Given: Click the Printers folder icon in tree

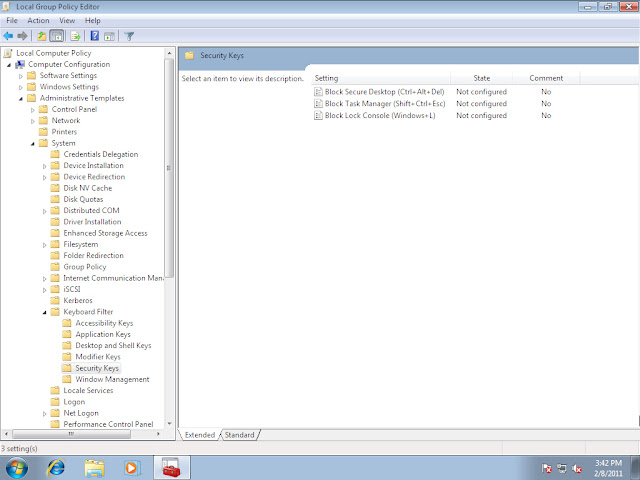Looking at the screenshot, I should (x=43, y=132).
